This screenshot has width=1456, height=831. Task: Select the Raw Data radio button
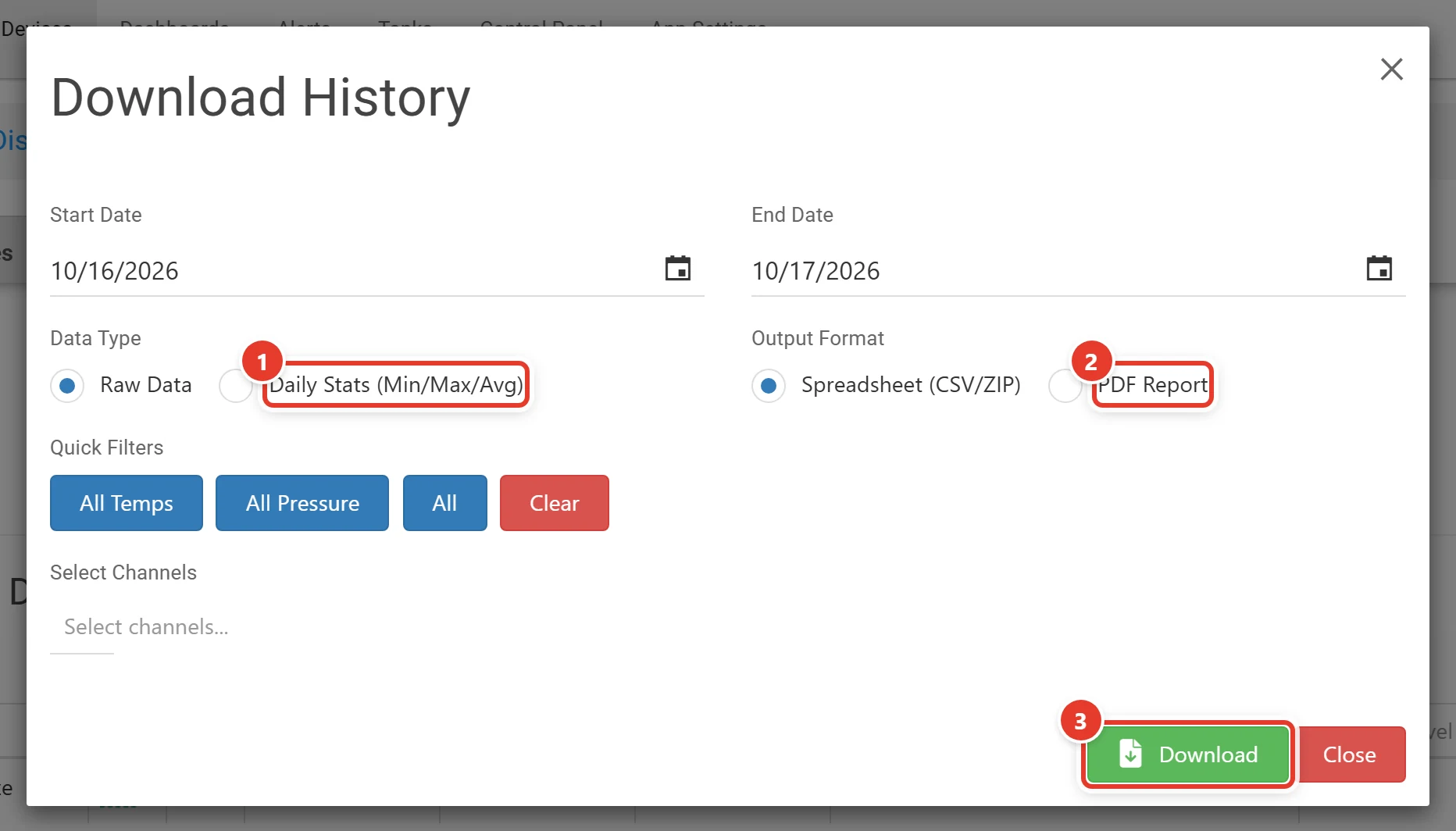[67, 386]
